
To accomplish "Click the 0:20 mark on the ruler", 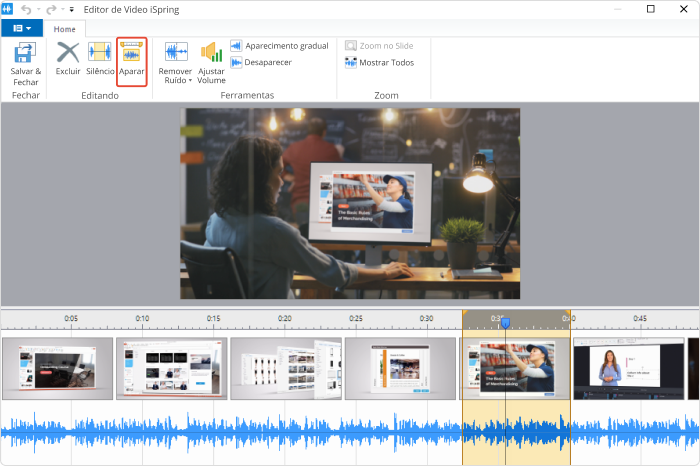I will (285, 318).
